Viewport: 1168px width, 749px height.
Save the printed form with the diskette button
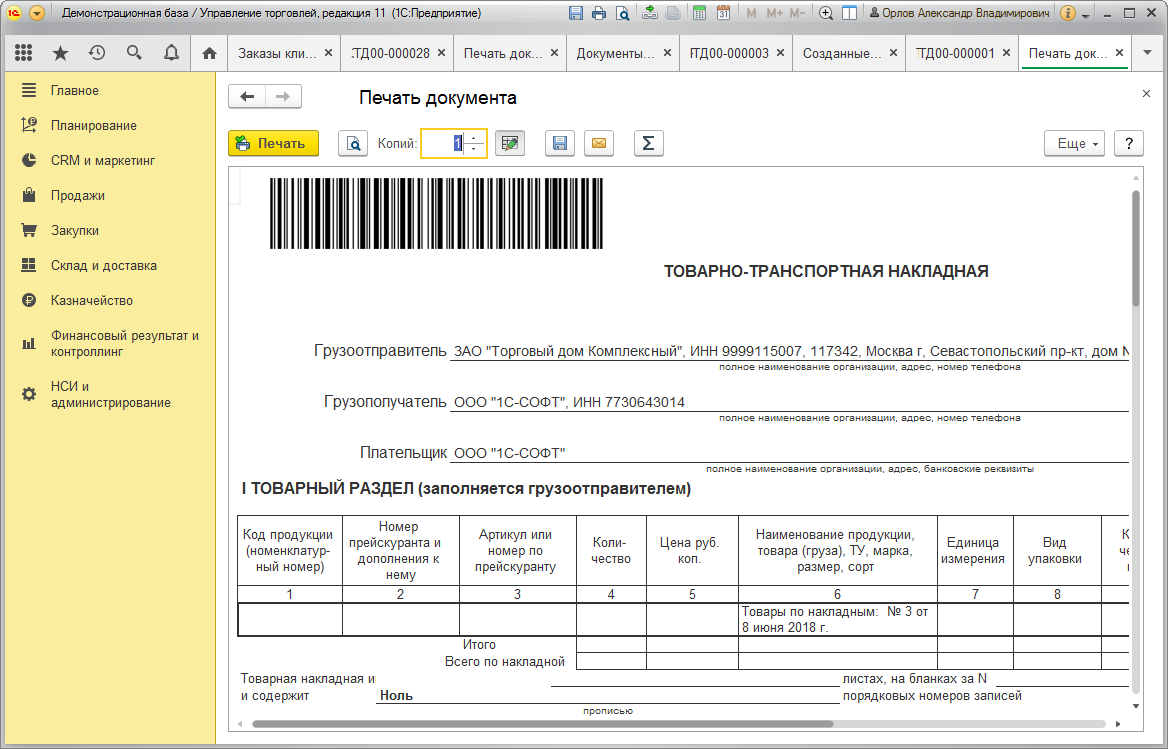(x=559, y=143)
